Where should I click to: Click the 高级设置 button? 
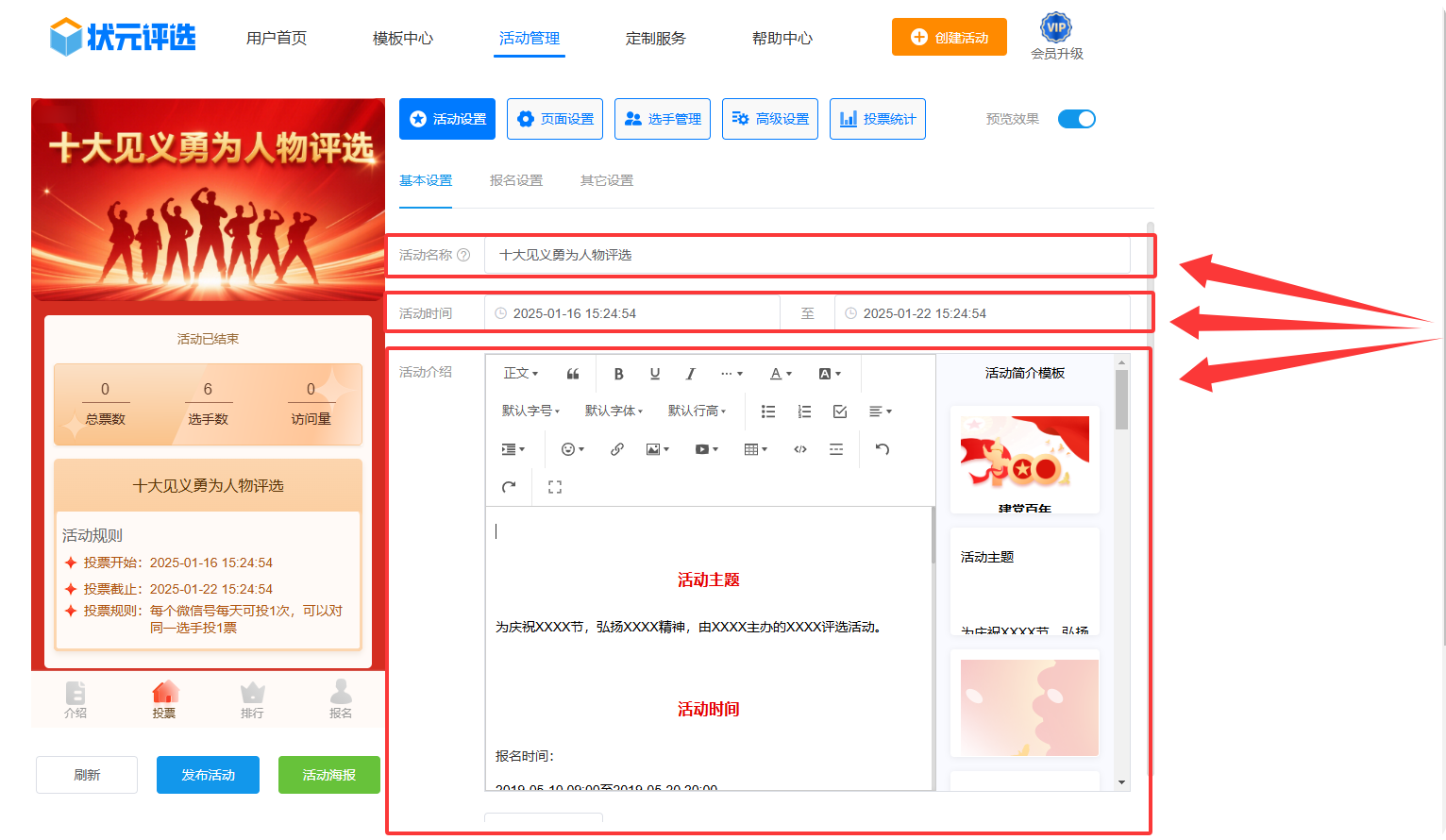770,119
